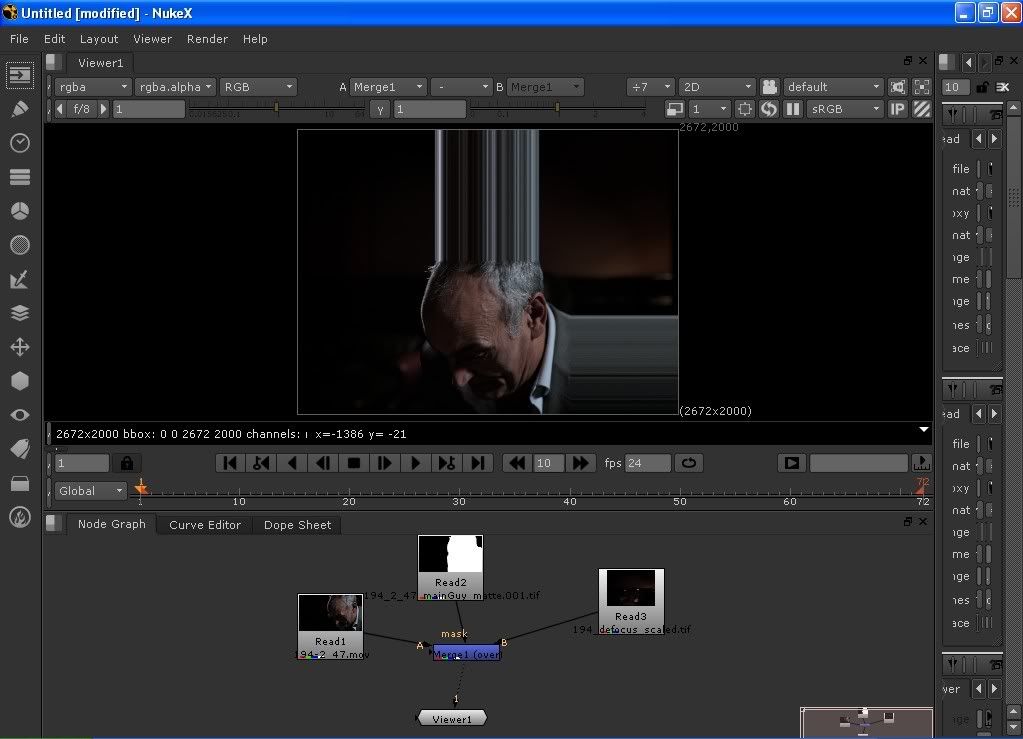Image resolution: width=1023 pixels, height=739 pixels.
Task: Select the Read3 node thumbnail
Action: point(631,589)
